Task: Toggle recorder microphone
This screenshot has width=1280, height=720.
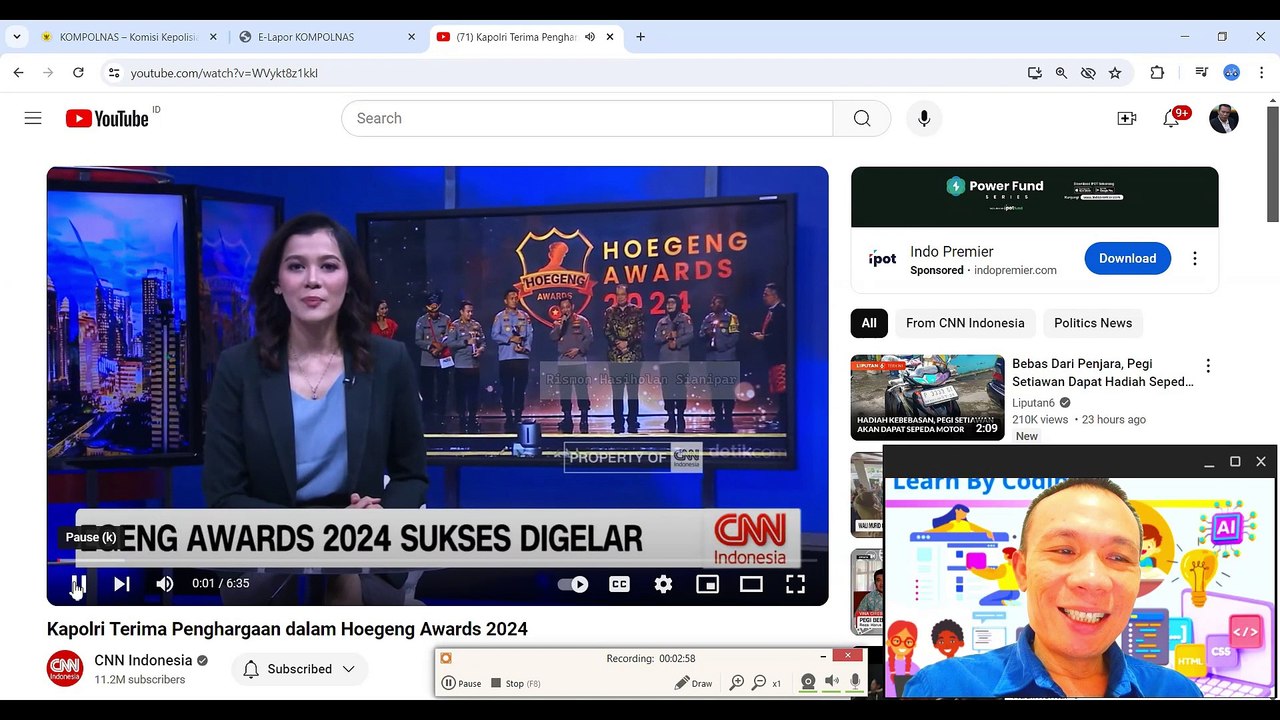Action: click(x=855, y=682)
